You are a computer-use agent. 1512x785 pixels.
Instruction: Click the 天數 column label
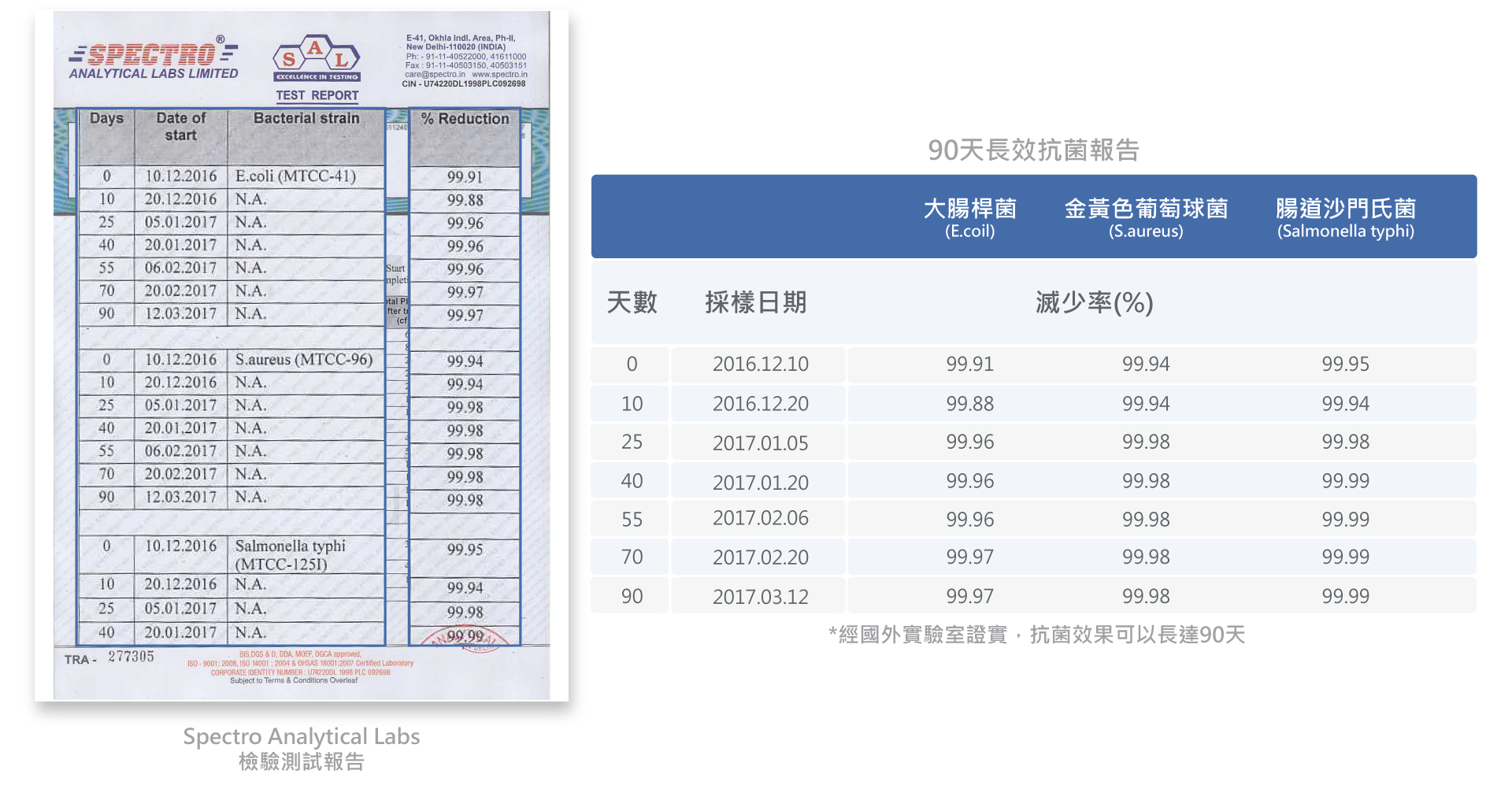pyautogui.click(x=632, y=302)
